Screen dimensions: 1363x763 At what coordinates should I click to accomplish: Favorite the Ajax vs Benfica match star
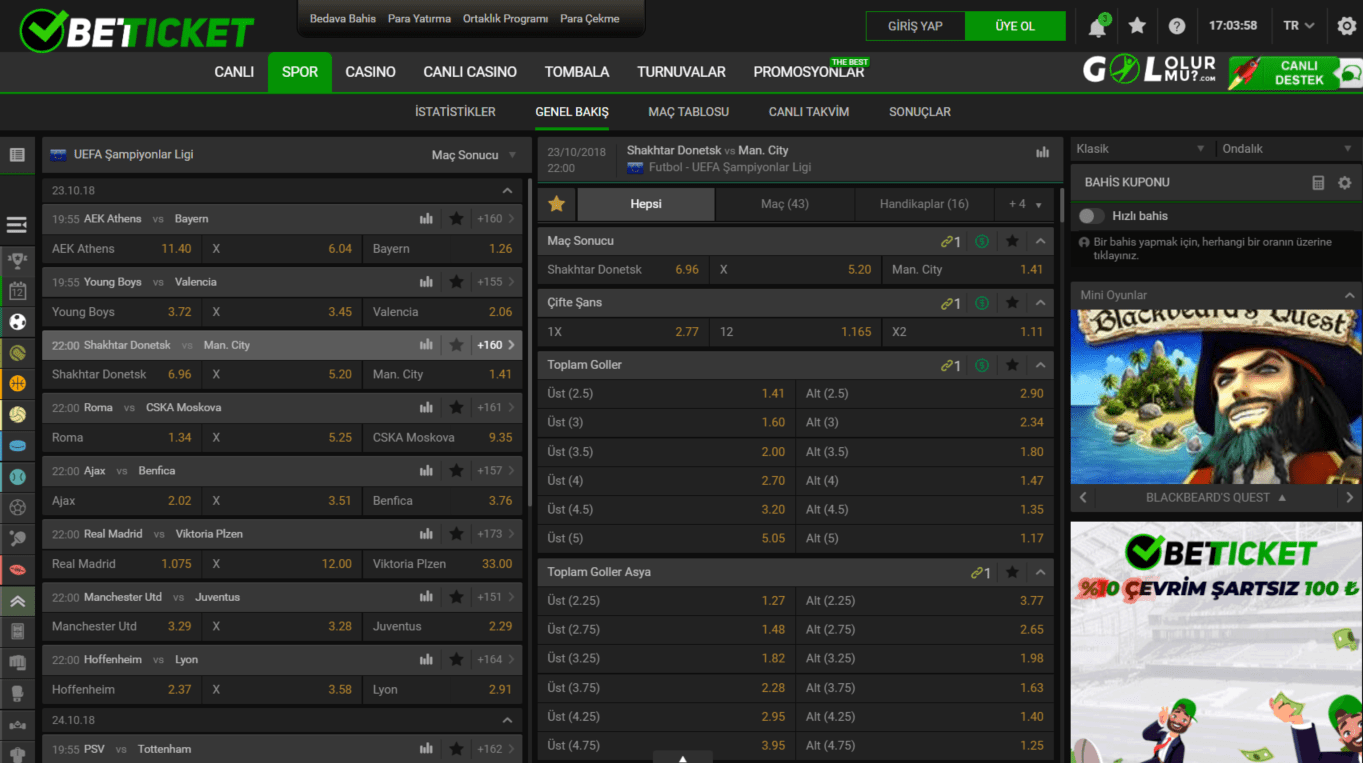(x=456, y=471)
